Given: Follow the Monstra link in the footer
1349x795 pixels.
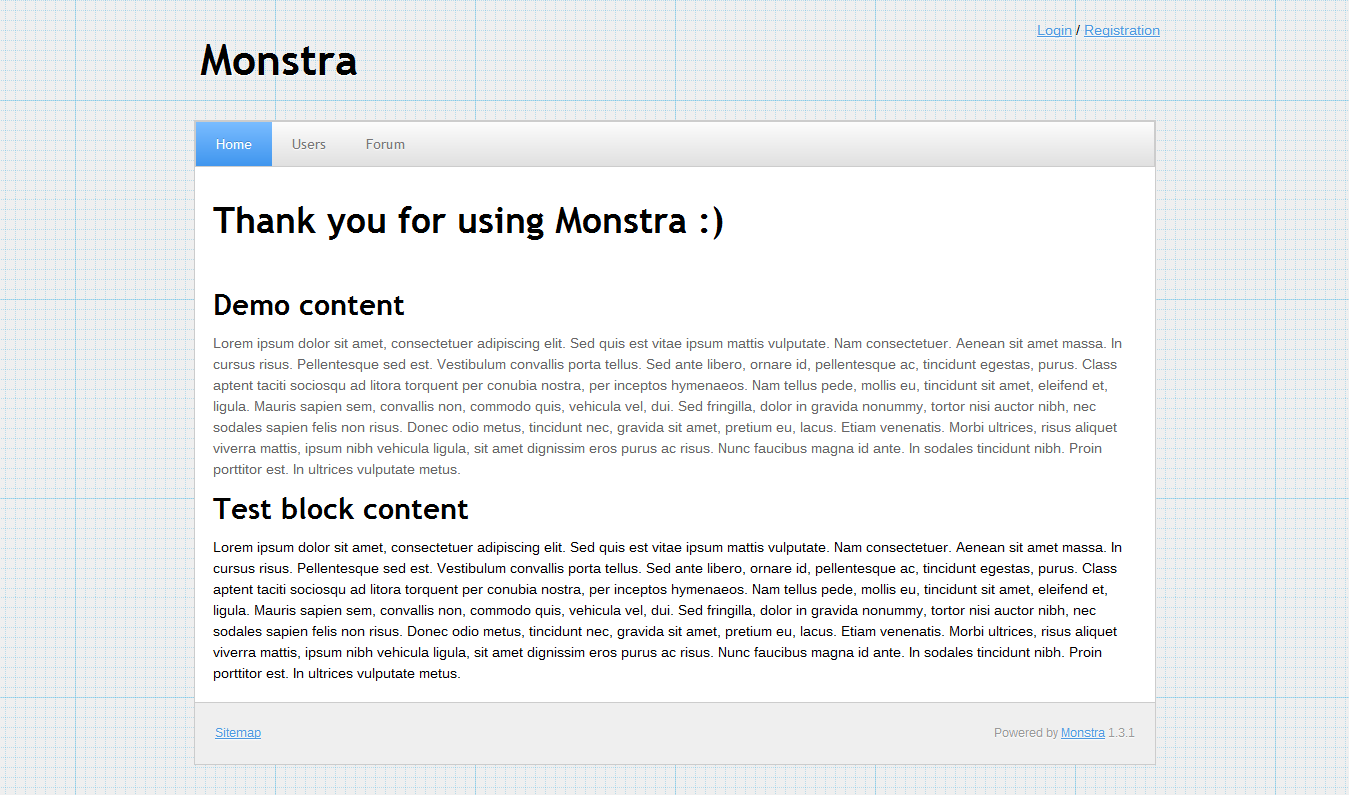Looking at the screenshot, I should click(x=1082, y=733).
